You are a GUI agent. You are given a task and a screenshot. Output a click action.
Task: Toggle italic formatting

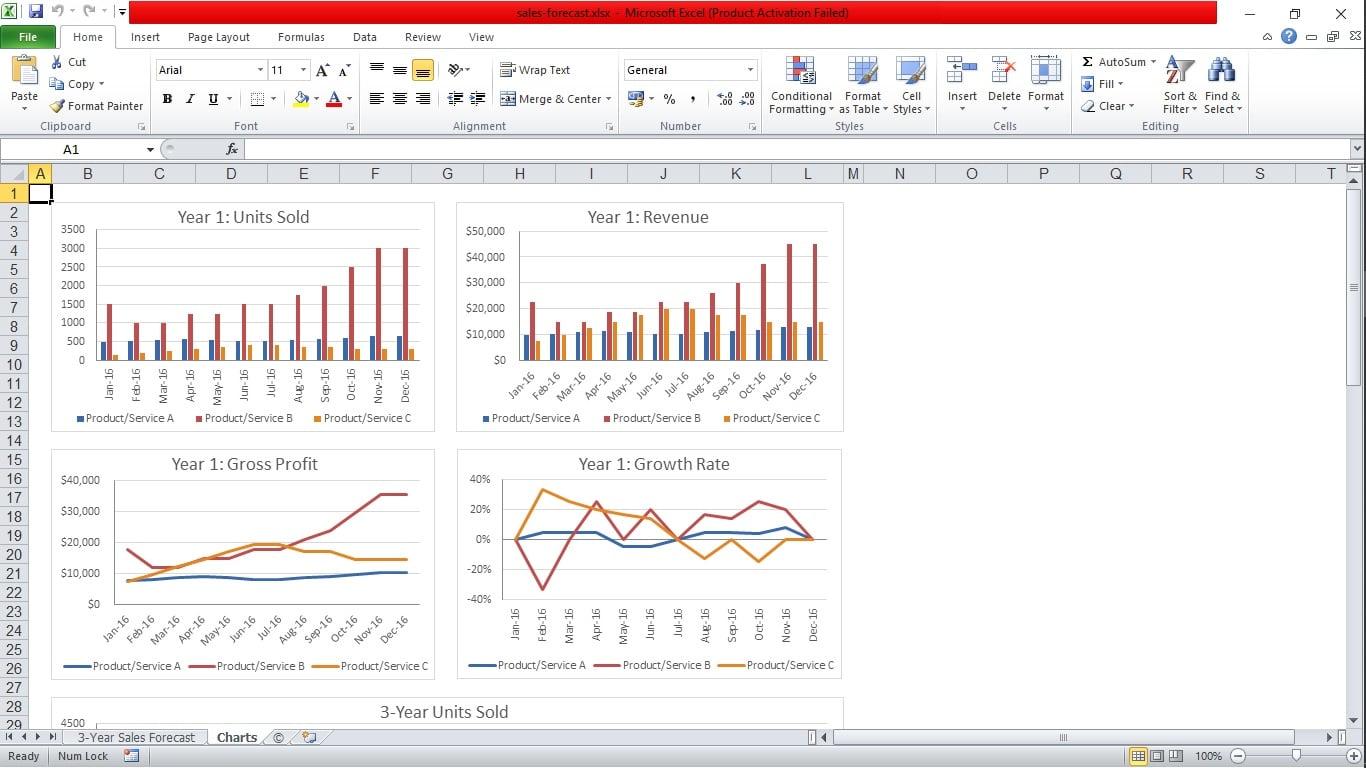pyautogui.click(x=189, y=99)
